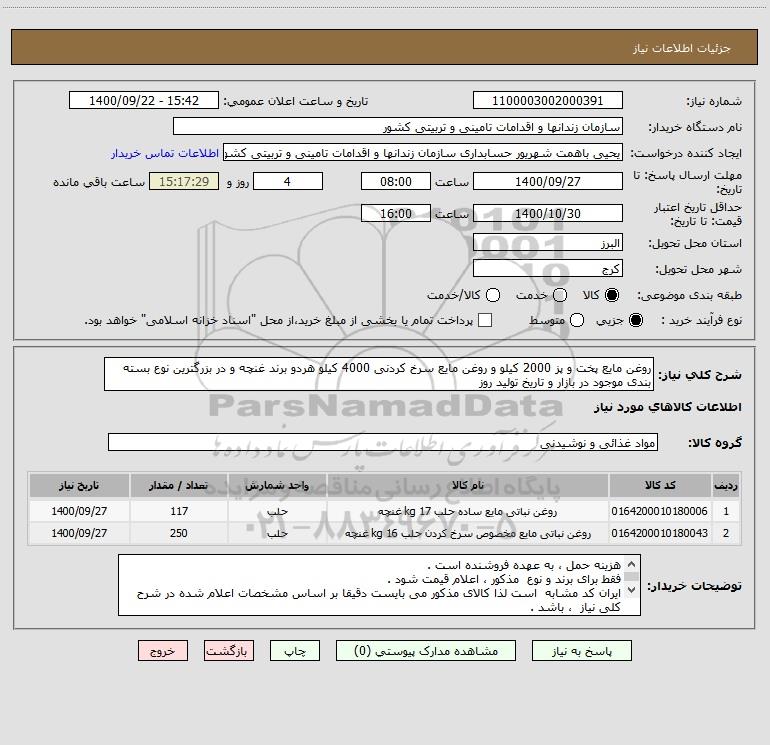Click quantity cell 250
The height and width of the screenshot is (745, 770).
(179, 533)
